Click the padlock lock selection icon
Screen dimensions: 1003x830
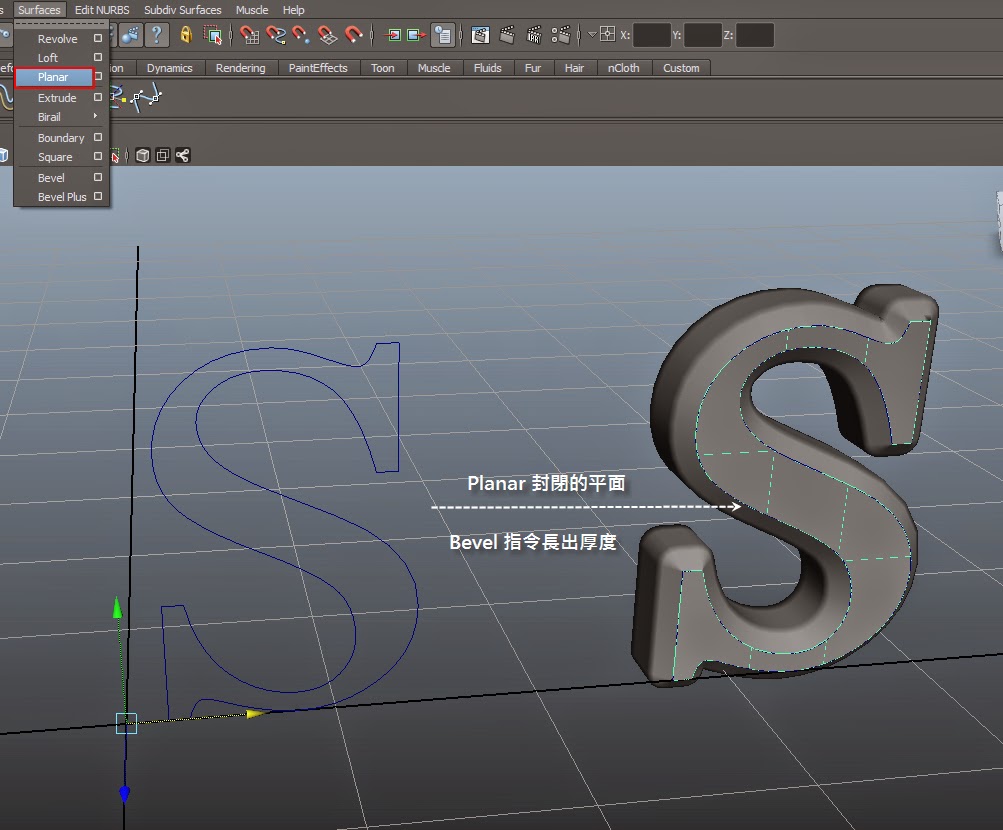click(186, 35)
